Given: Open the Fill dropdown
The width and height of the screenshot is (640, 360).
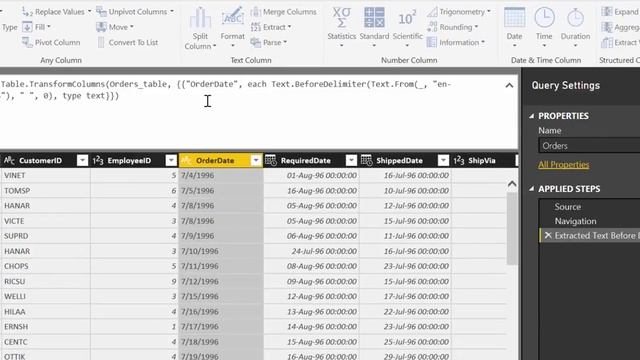Looking at the screenshot, I should [x=36, y=27].
